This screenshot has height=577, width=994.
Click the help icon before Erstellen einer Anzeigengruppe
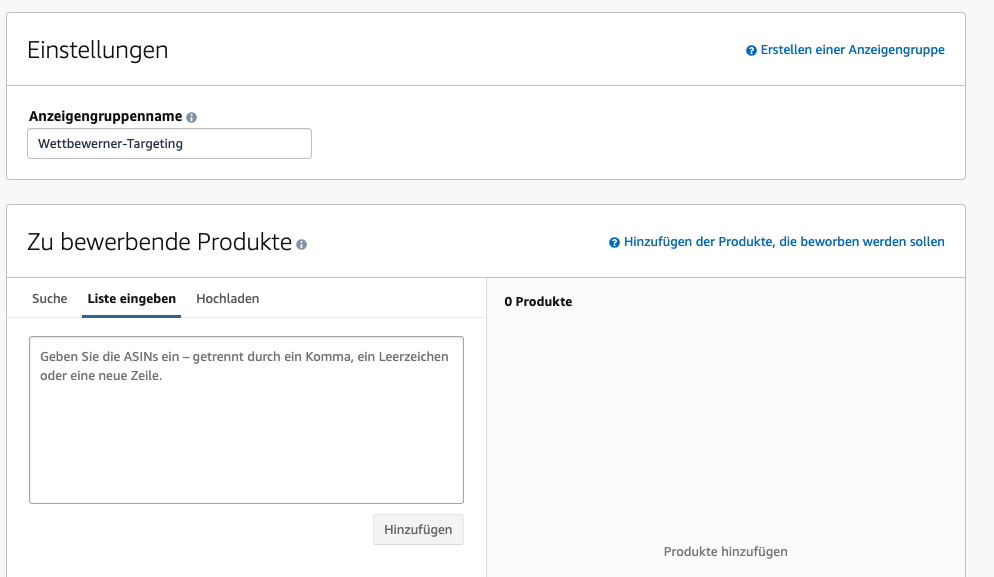pyautogui.click(x=751, y=51)
